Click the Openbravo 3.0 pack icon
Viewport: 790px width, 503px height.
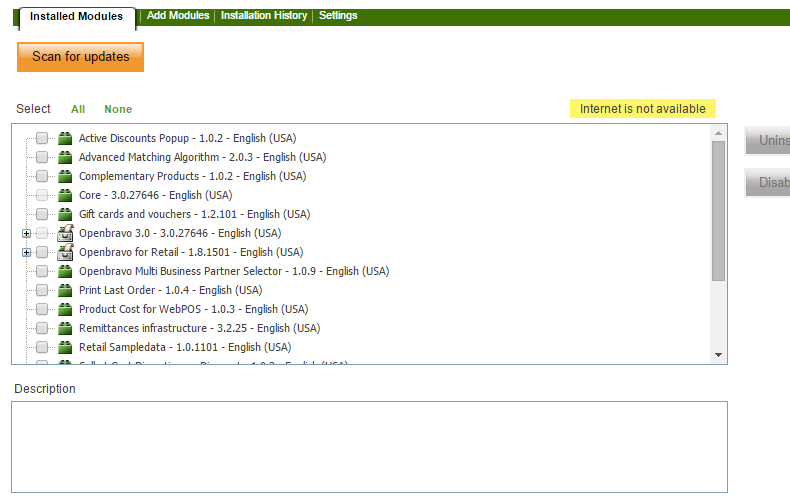pos(65,233)
